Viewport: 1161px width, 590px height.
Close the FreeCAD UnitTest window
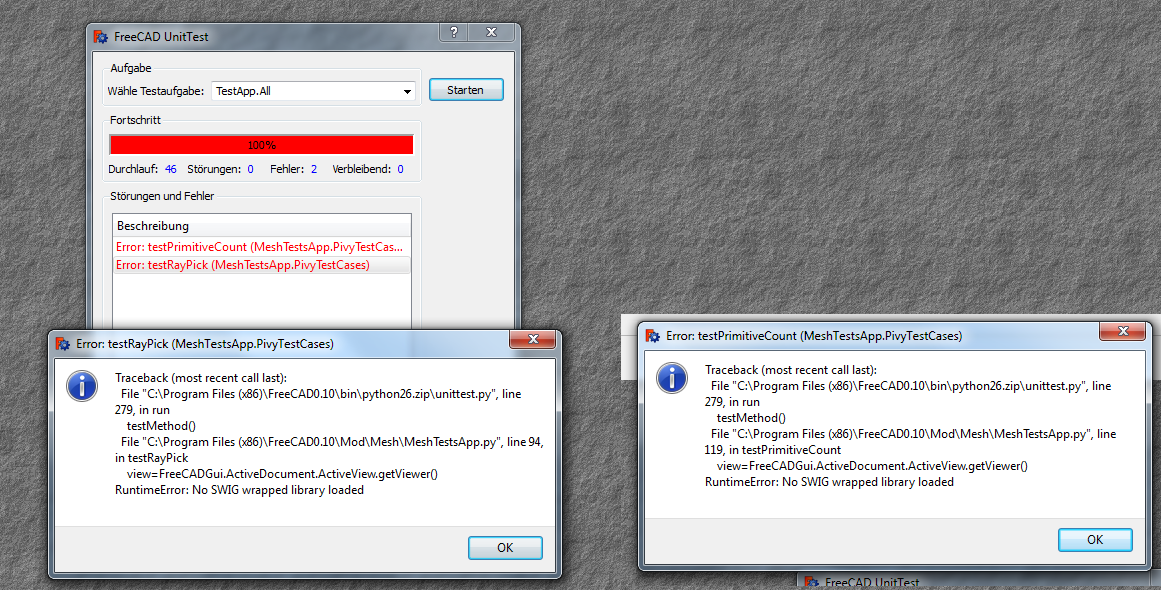[492, 32]
